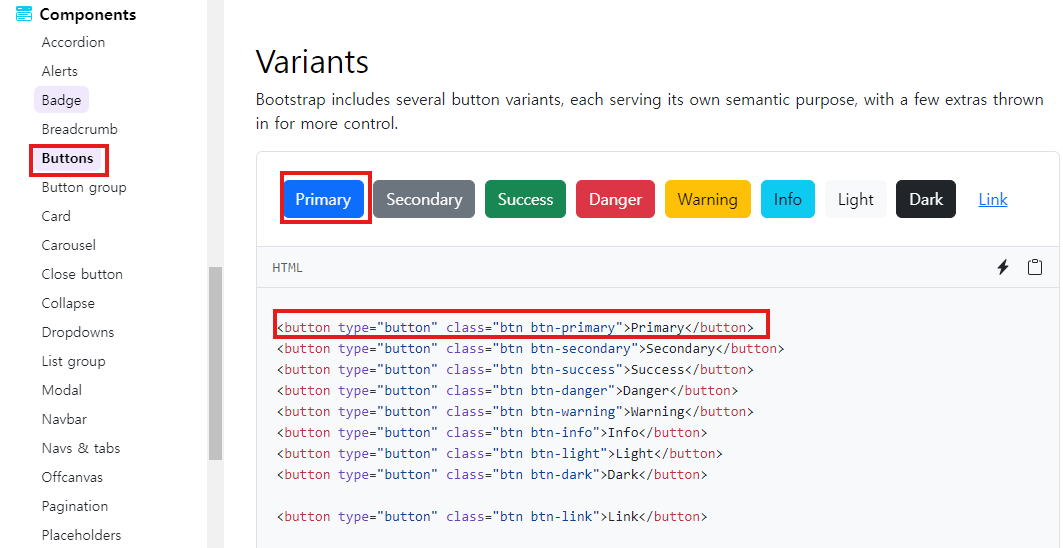Click the sidebar vertical scrollbar thumb
The image size is (1063, 548).
tap(215, 364)
